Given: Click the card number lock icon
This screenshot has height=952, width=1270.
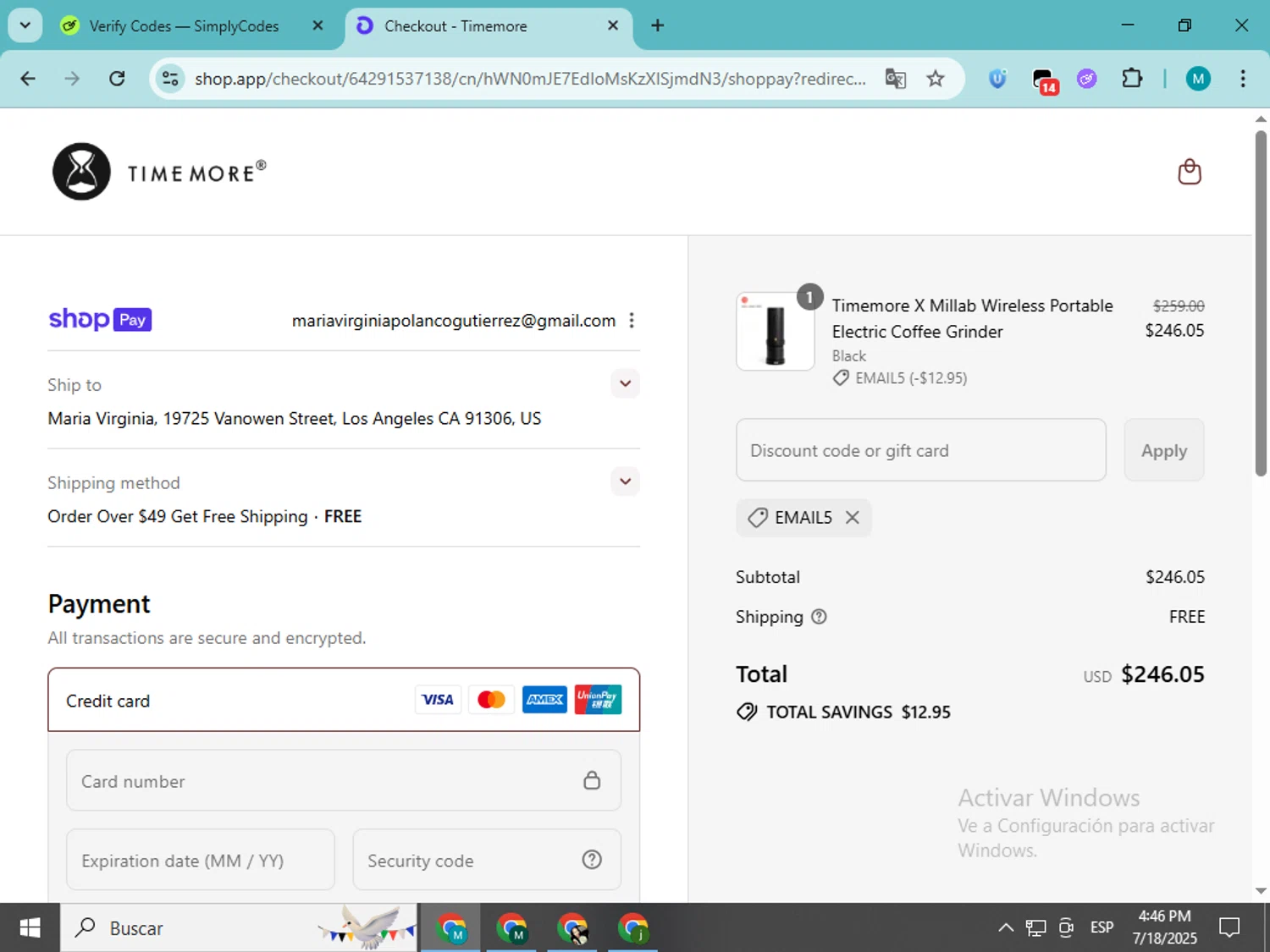Looking at the screenshot, I should tap(592, 780).
